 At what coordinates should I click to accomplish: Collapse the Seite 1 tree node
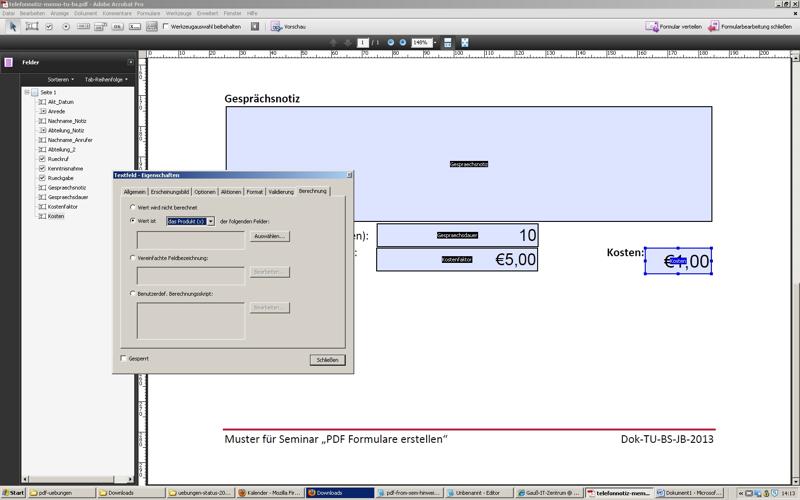(x=27, y=92)
